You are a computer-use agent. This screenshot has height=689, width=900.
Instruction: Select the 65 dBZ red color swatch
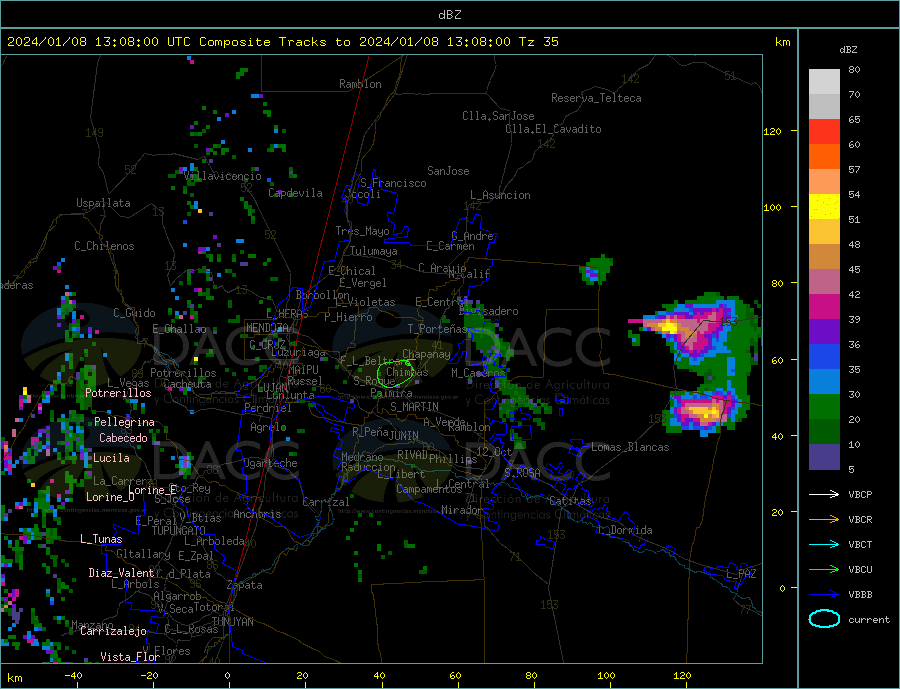click(824, 131)
